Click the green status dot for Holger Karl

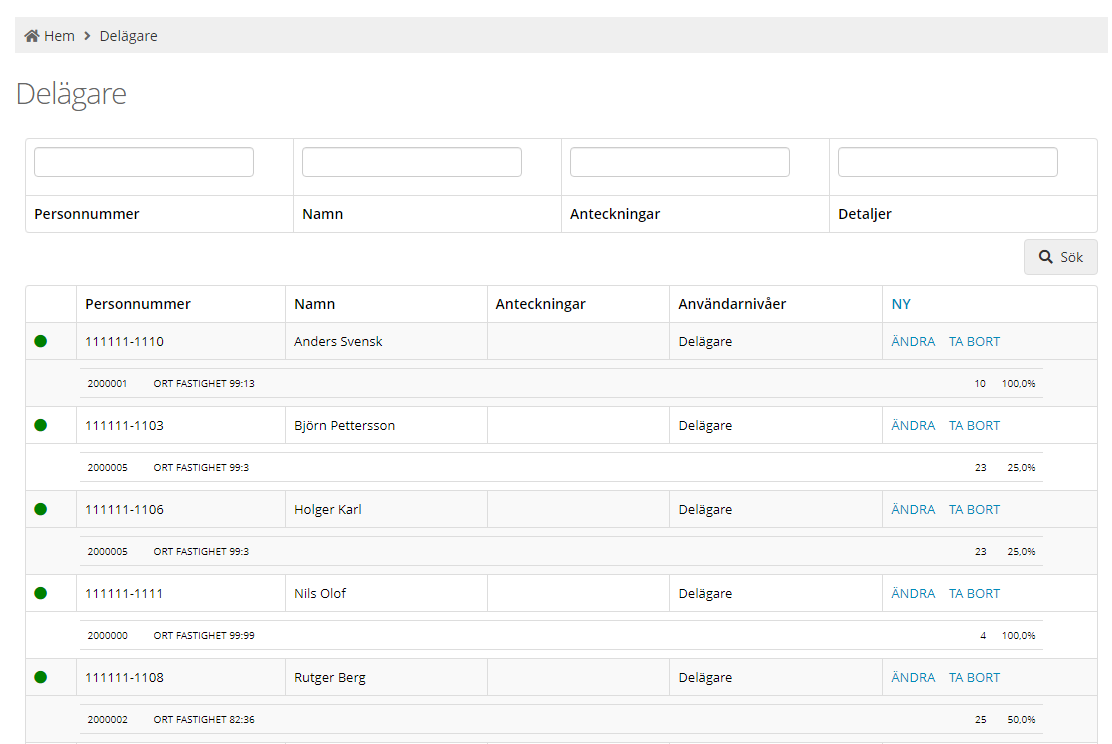click(x=41, y=509)
